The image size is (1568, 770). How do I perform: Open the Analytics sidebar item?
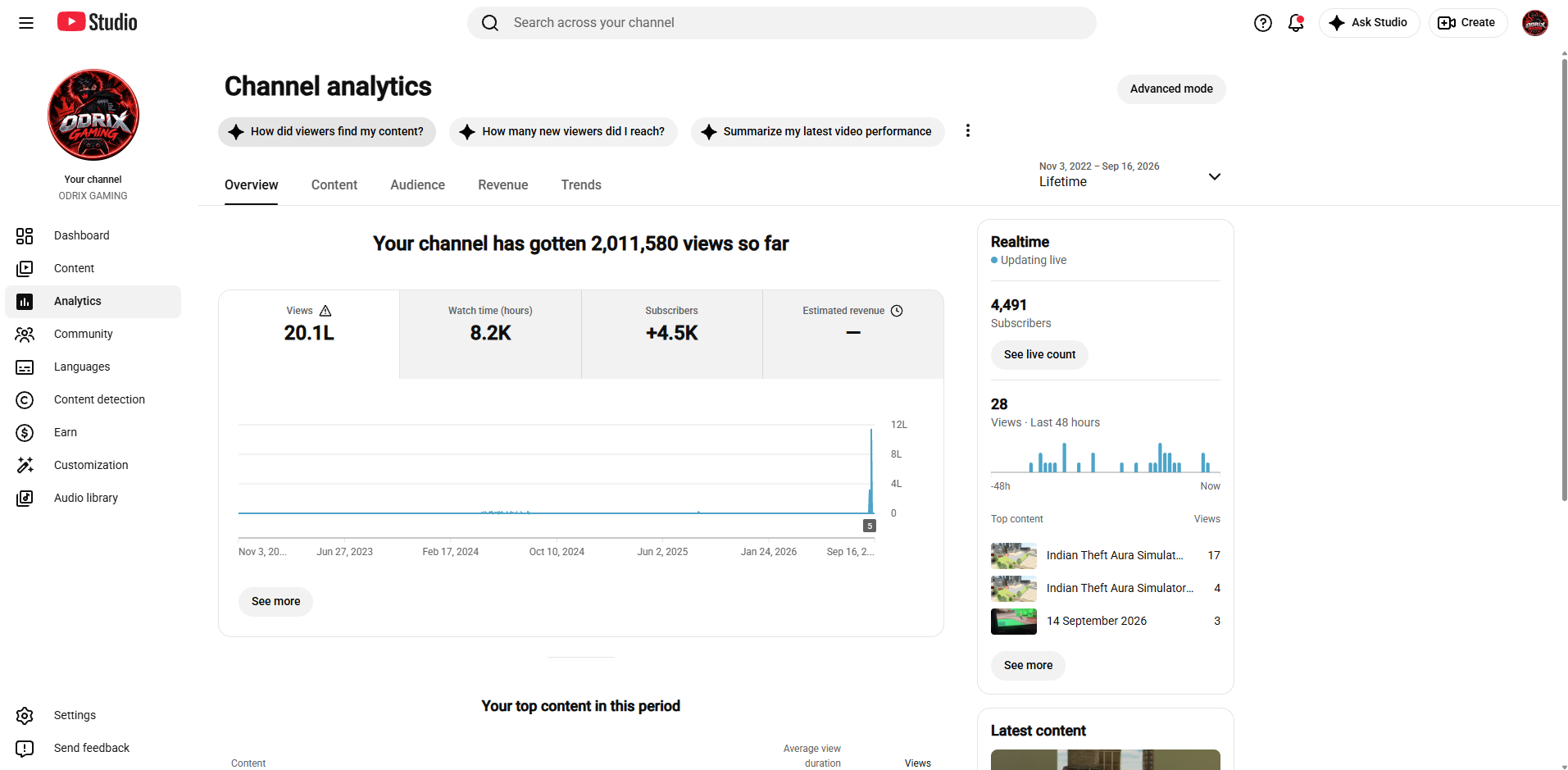point(93,302)
